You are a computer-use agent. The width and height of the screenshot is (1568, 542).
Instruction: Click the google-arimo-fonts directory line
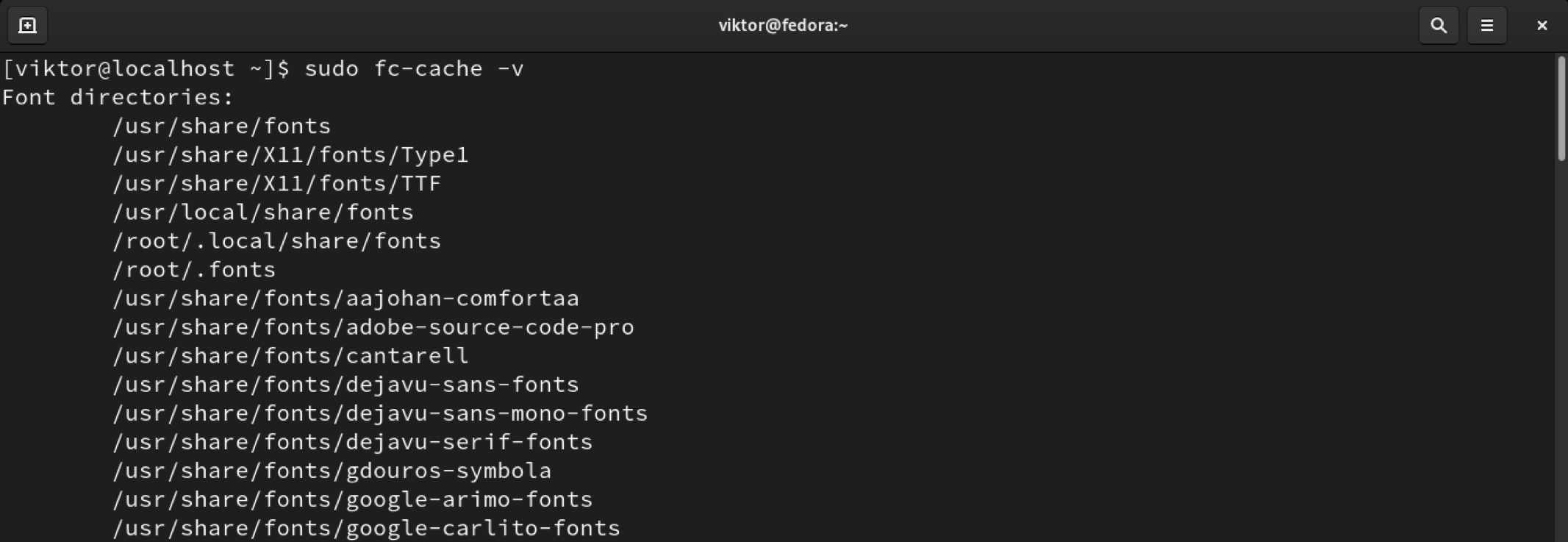point(352,499)
